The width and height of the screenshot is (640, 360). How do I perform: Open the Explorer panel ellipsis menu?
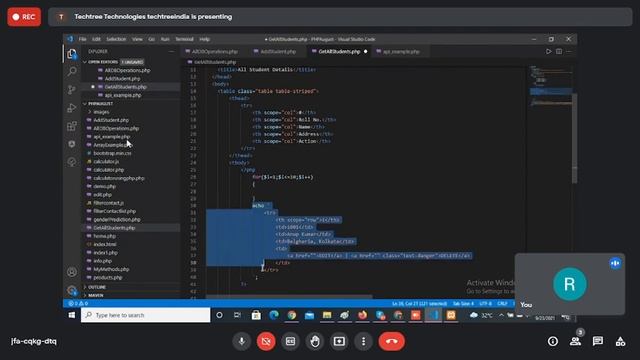(171, 51)
